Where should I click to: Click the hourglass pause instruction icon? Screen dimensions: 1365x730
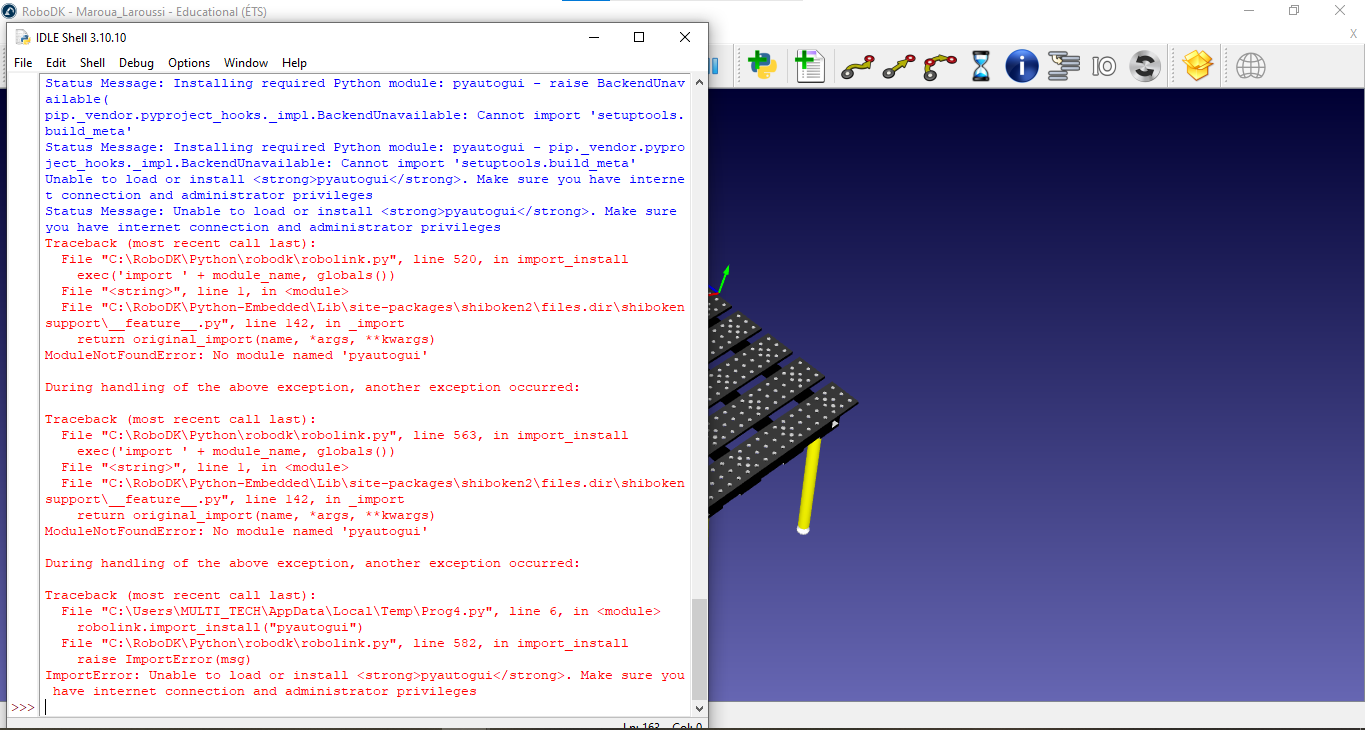pyautogui.click(x=981, y=67)
